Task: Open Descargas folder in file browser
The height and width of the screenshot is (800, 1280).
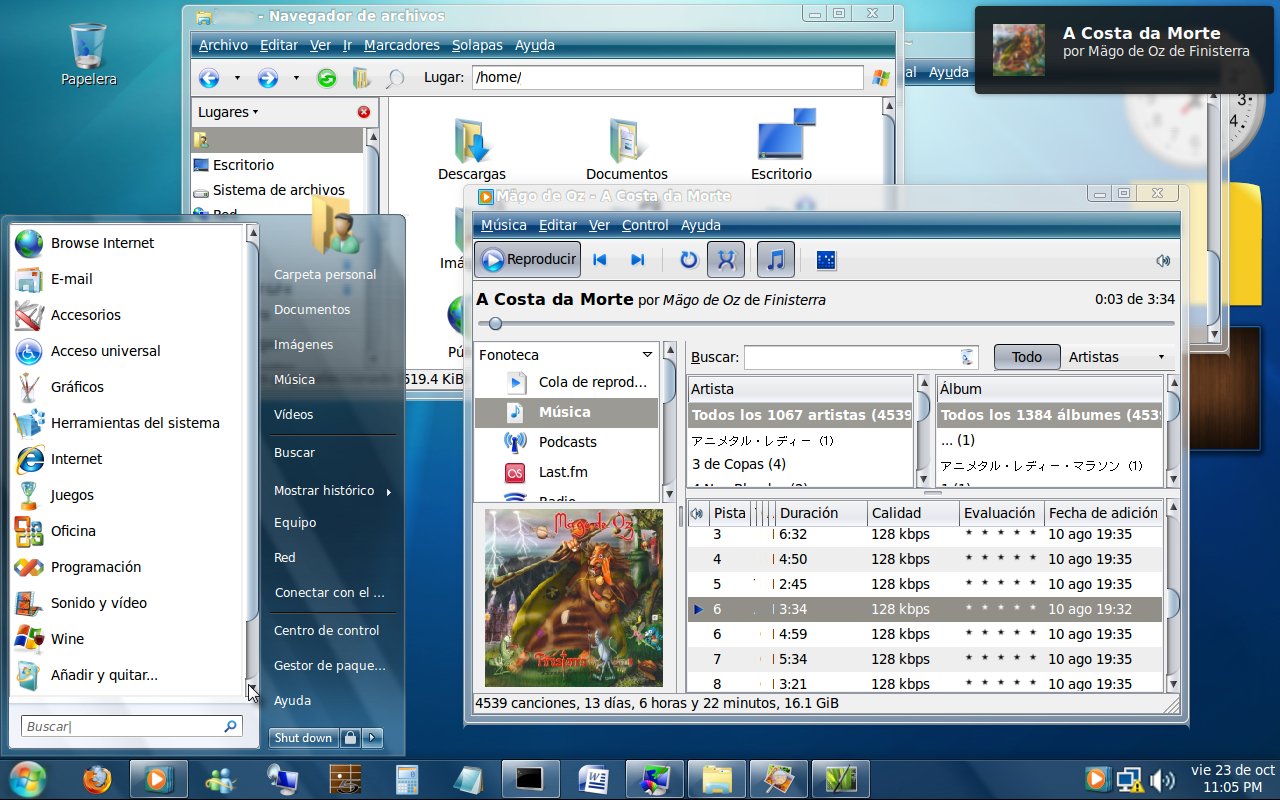Action: [472, 150]
